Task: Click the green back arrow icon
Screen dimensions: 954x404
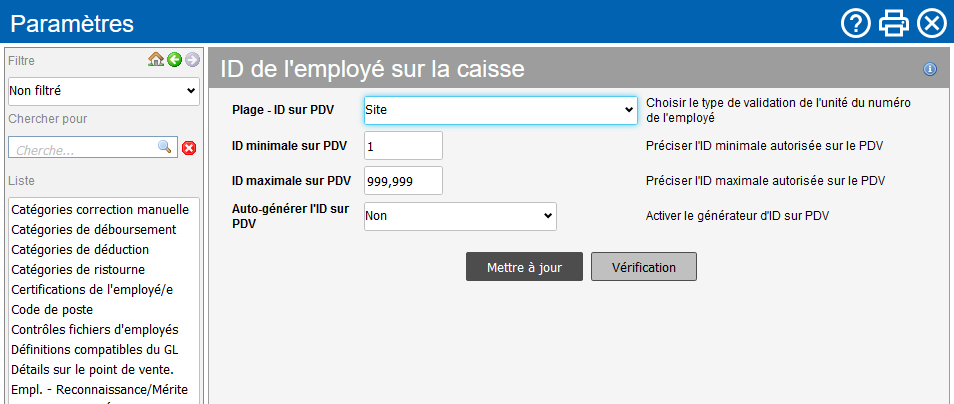Action: pyautogui.click(x=174, y=60)
